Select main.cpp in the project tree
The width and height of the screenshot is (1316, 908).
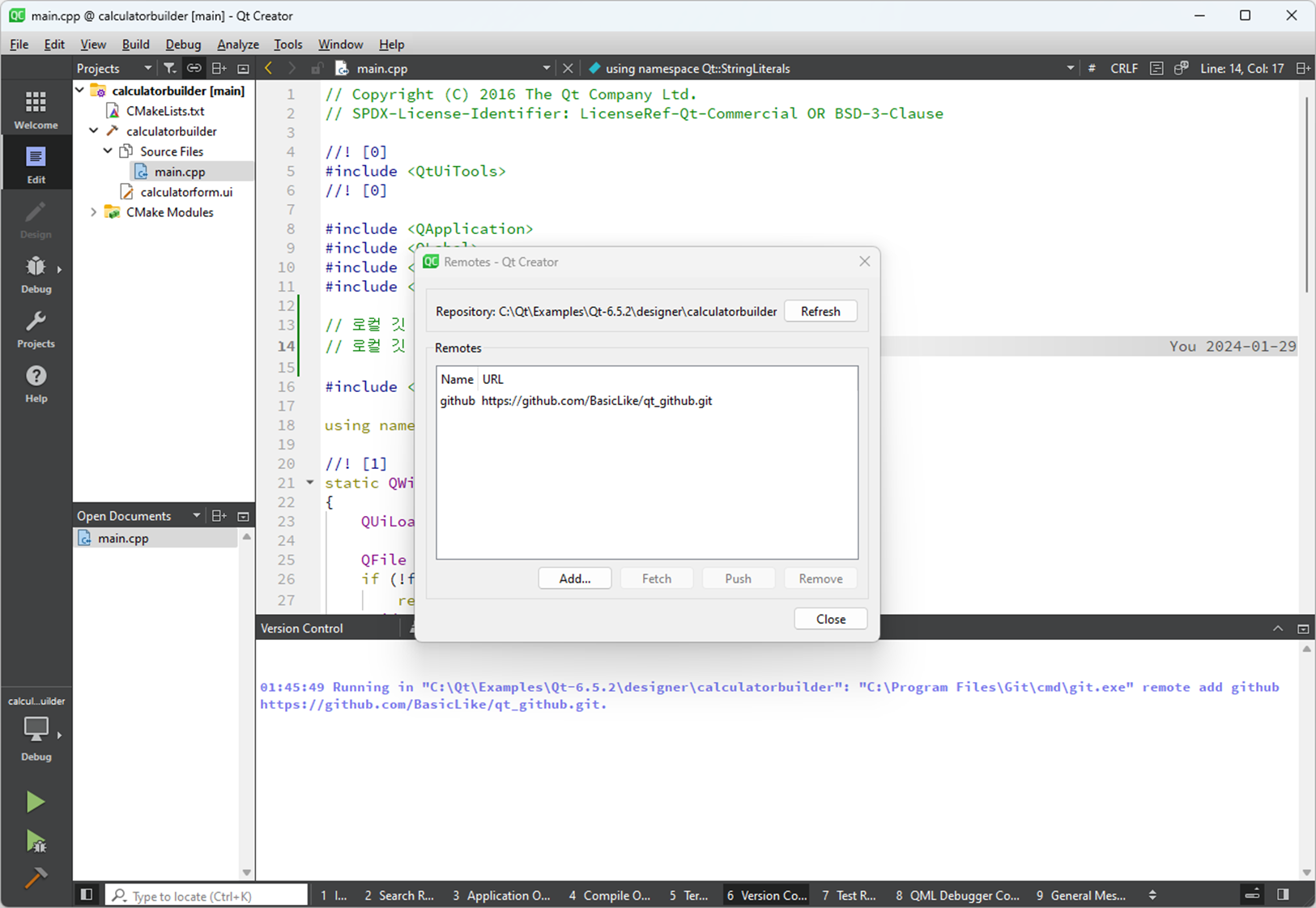[180, 172]
